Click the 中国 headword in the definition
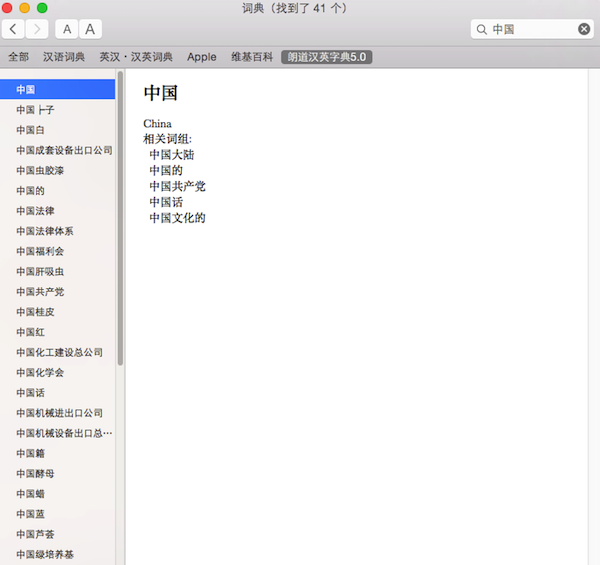The height and width of the screenshot is (565, 600). tap(161, 93)
